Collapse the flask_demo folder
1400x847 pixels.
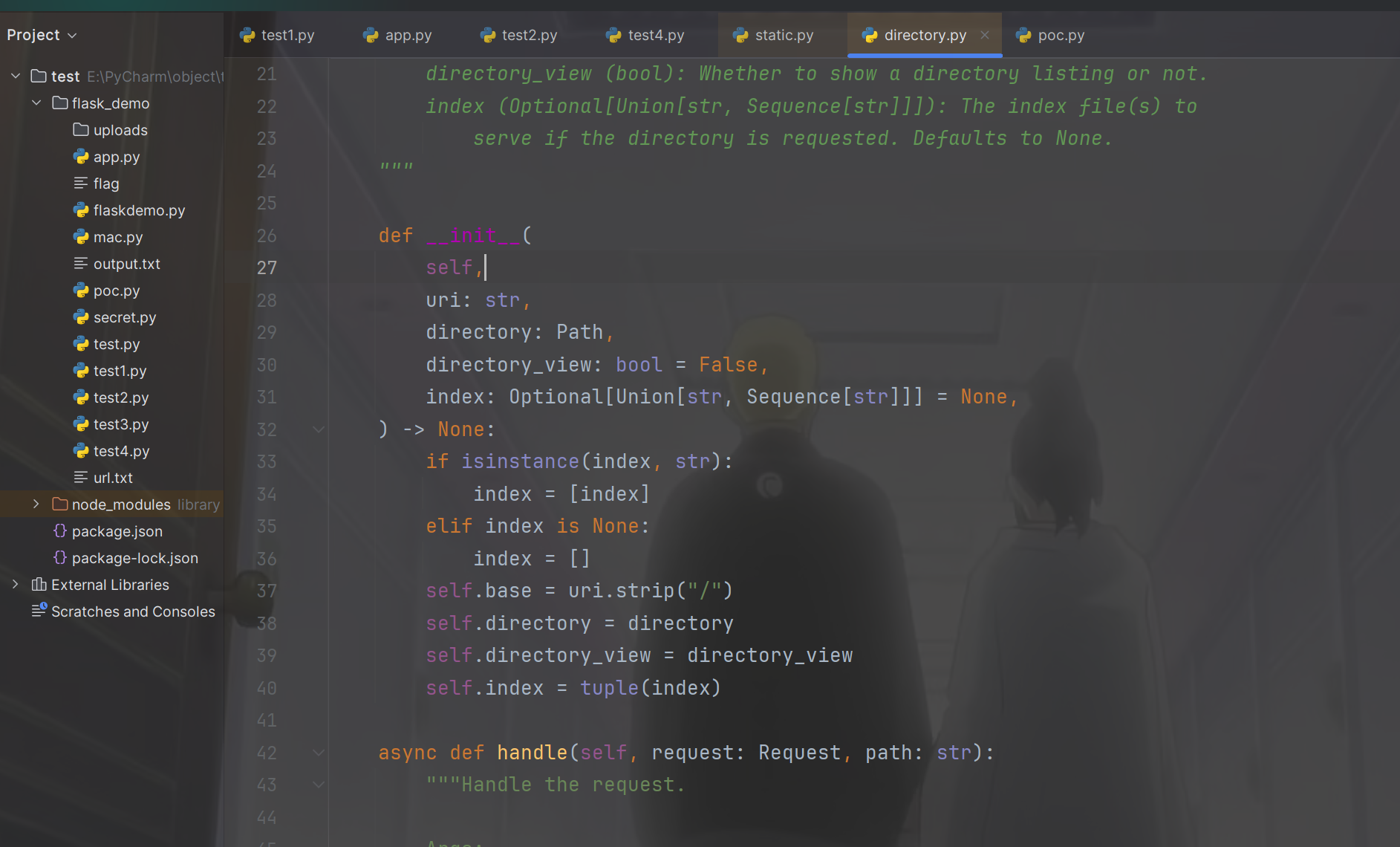click(x=36, y=103)
